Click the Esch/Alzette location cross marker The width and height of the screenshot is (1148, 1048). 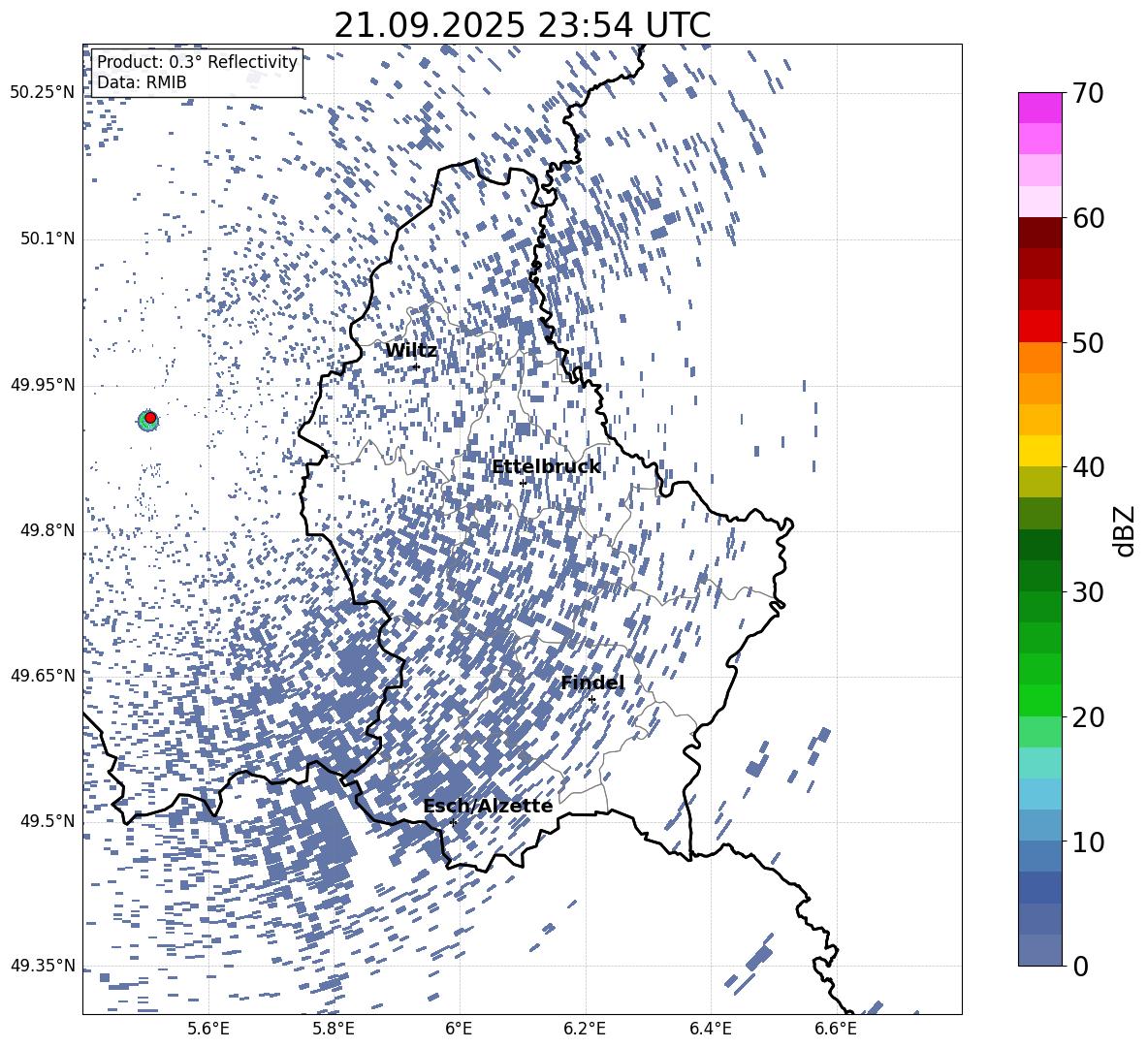coord(453,822)
